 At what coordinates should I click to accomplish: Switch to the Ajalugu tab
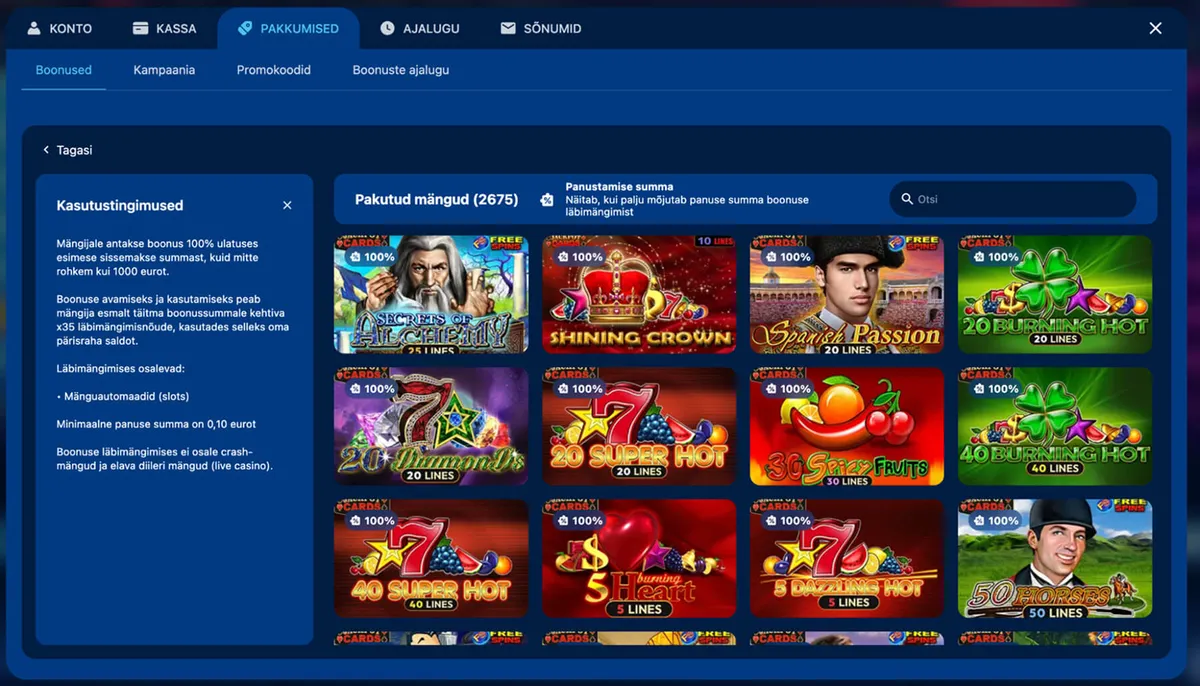click(420, 29)
